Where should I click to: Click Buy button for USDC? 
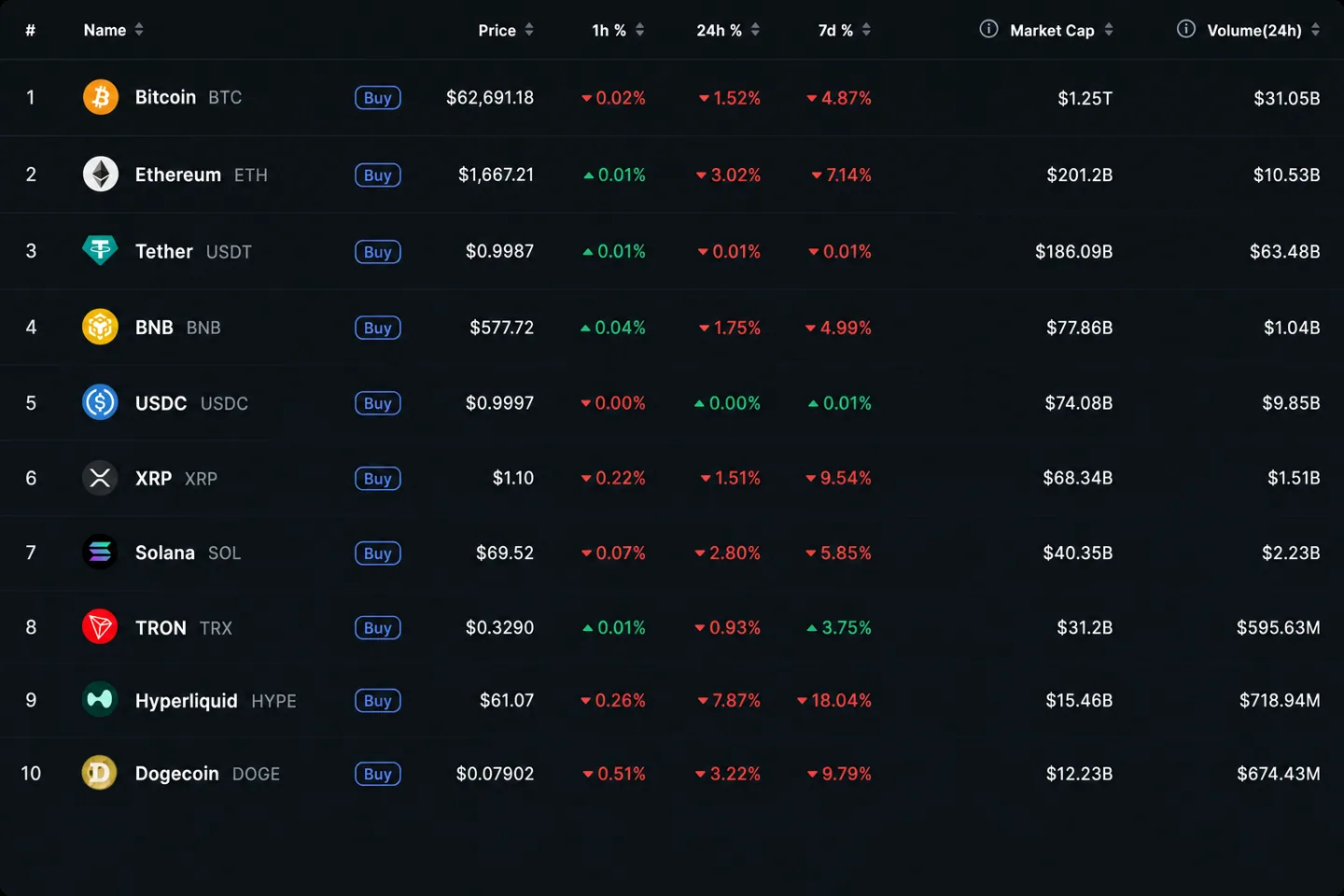coord(378,403)
